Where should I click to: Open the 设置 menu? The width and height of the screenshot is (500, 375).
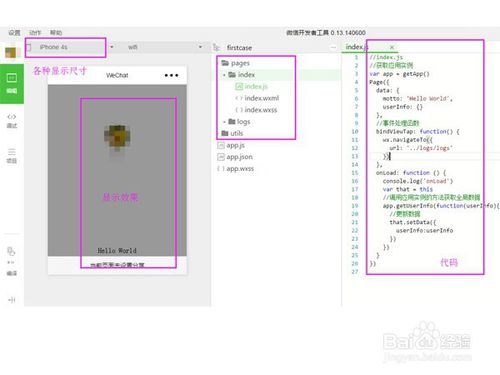point(14,33)
